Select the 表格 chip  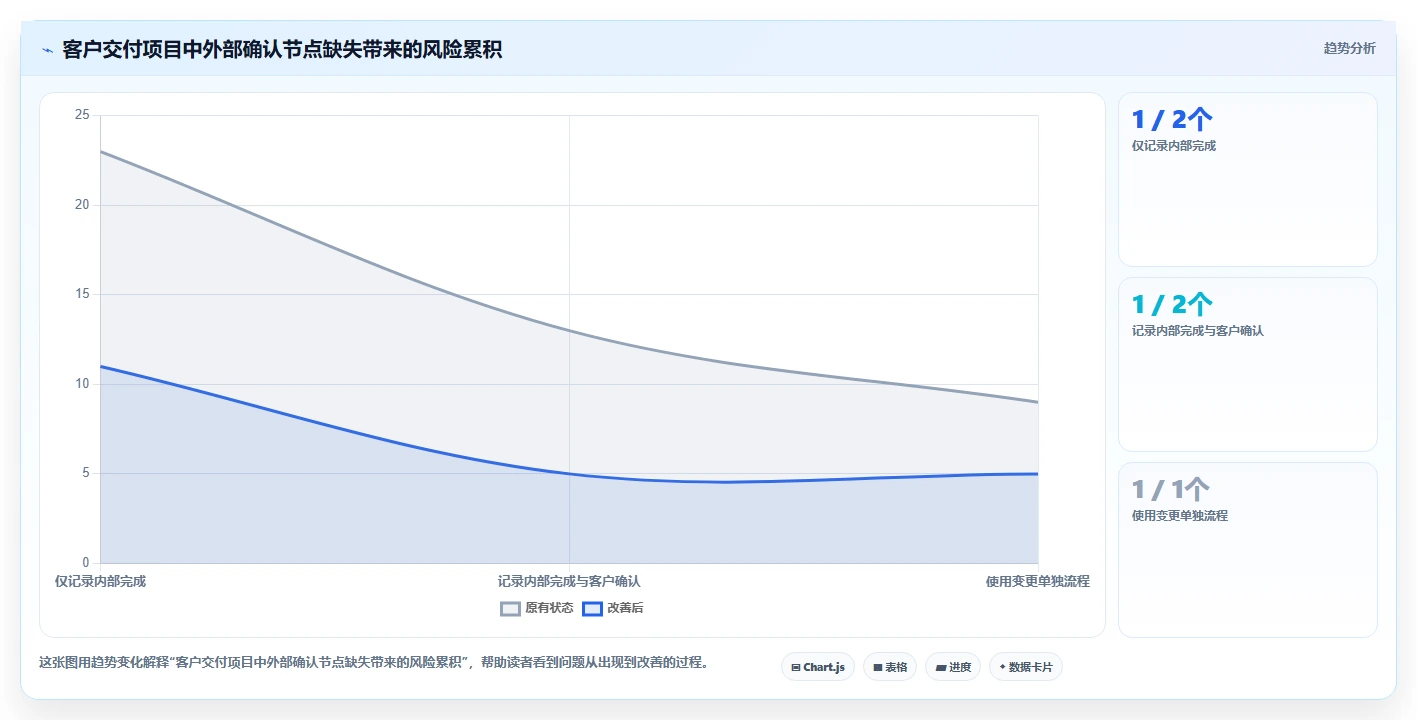pyautogui.click(x=890, y=667)
